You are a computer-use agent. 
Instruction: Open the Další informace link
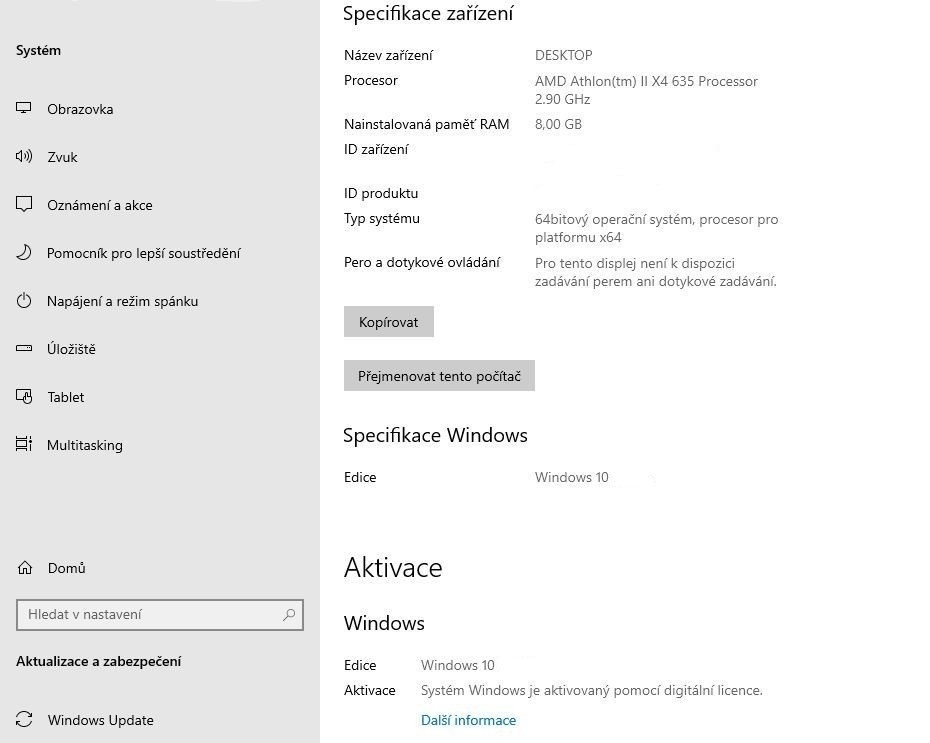point(468,720)
